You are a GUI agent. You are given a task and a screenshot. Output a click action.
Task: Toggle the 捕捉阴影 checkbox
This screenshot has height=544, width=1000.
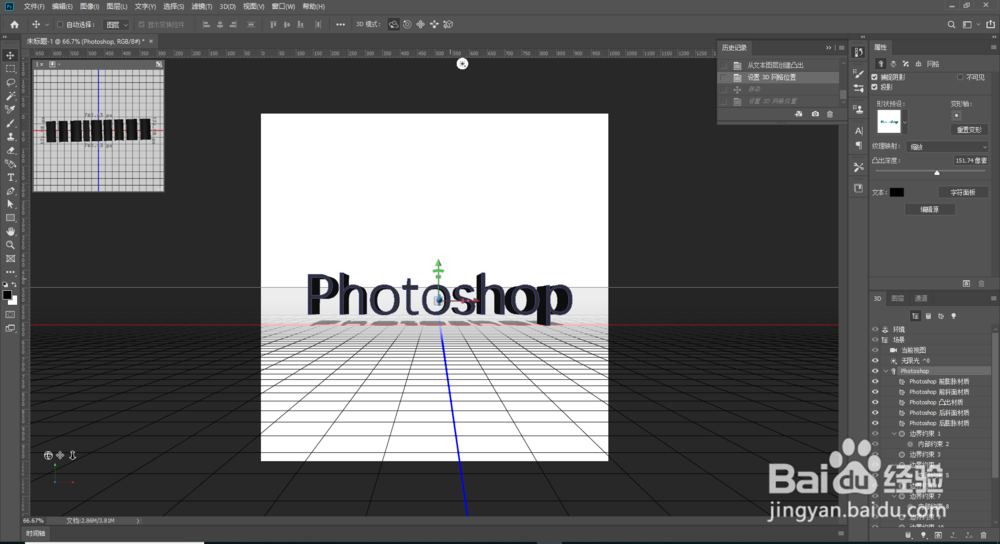[x=875, y=77]
